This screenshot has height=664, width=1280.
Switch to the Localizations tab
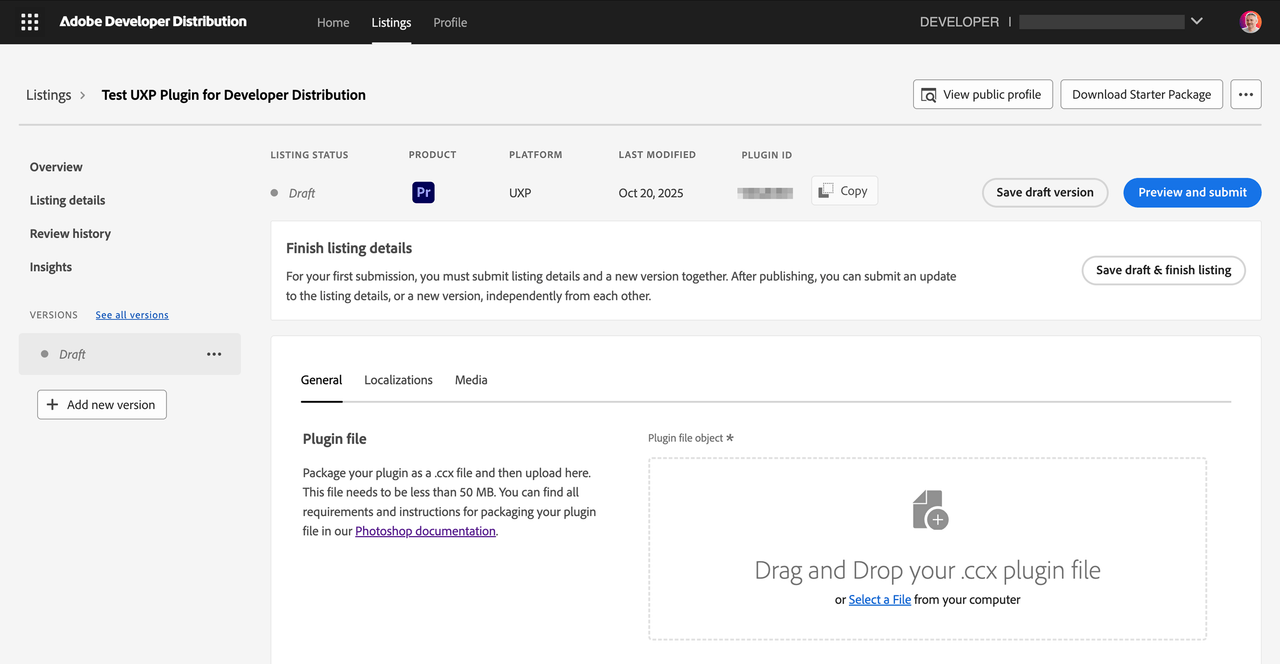(398, 380)
